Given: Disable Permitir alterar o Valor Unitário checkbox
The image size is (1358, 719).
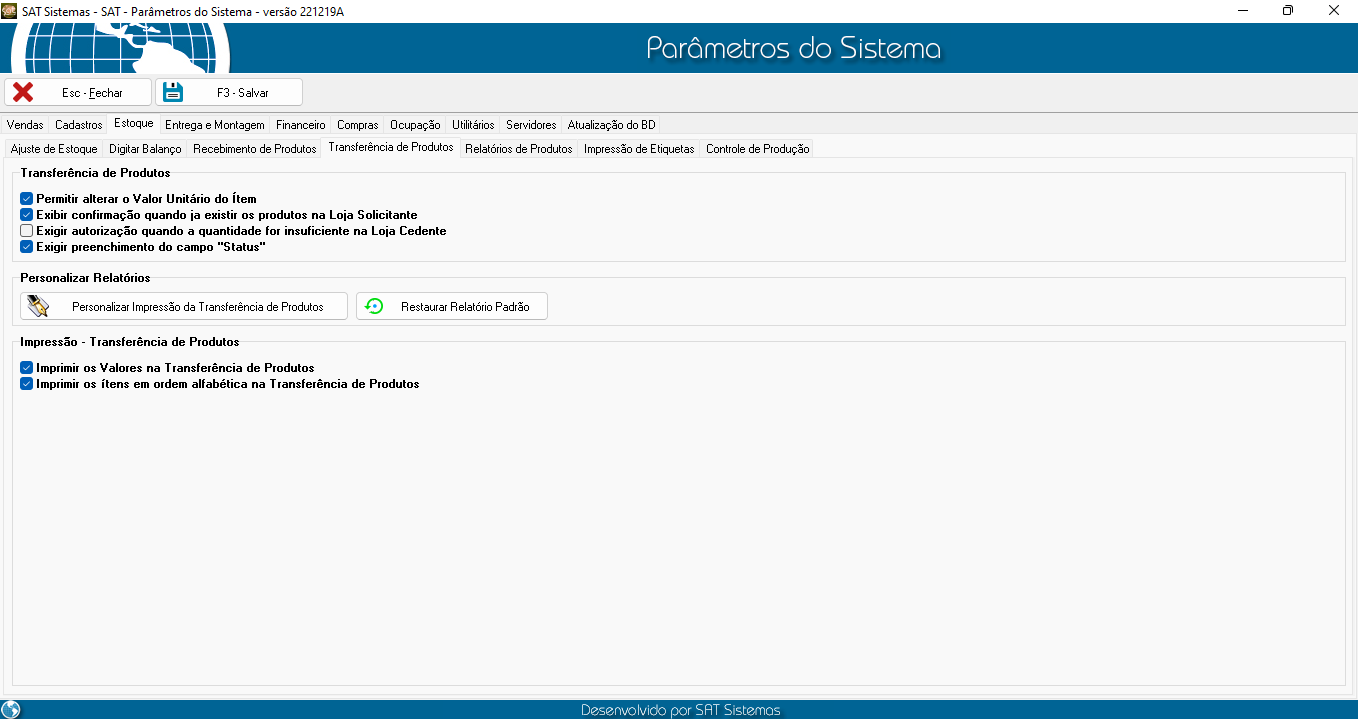Looking at the screenshot, I should tap(27, 199).
